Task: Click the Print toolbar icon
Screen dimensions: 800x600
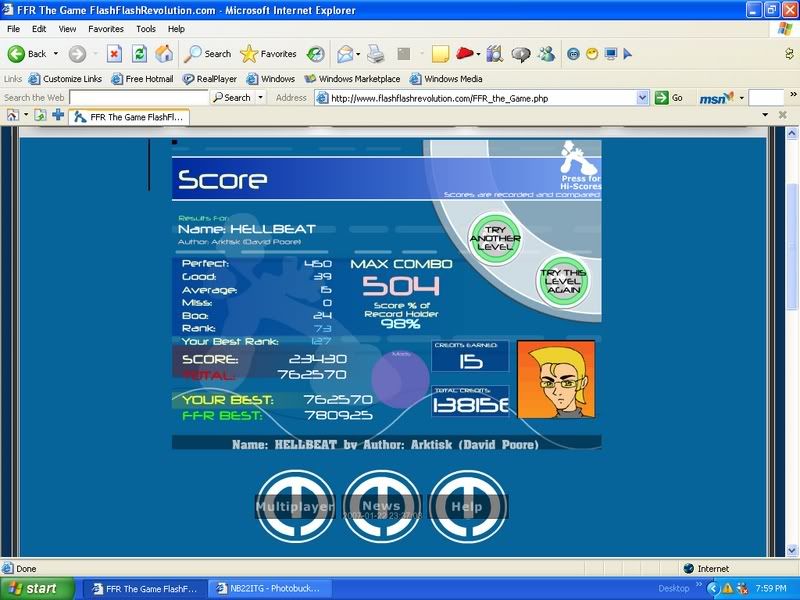Action: tap(376, 54)
